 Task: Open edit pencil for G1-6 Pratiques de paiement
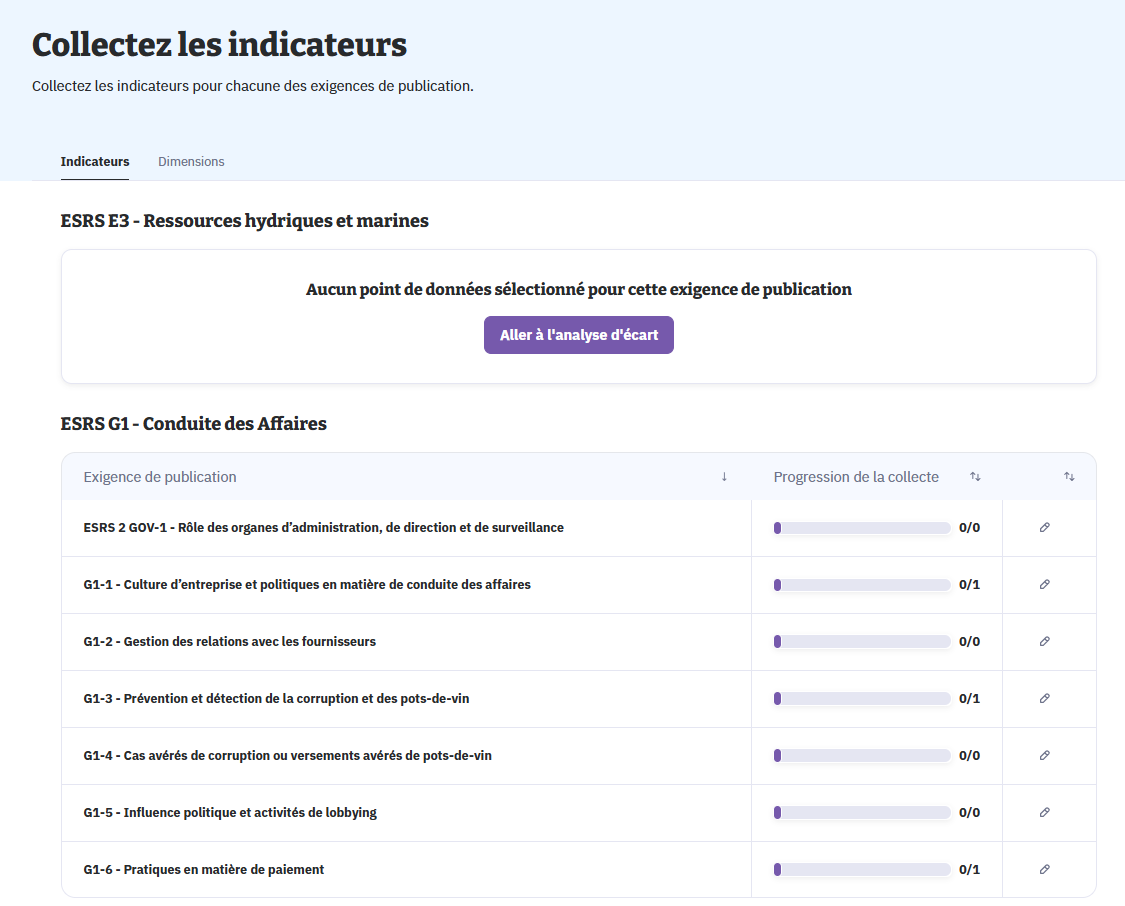(1044, 869)
